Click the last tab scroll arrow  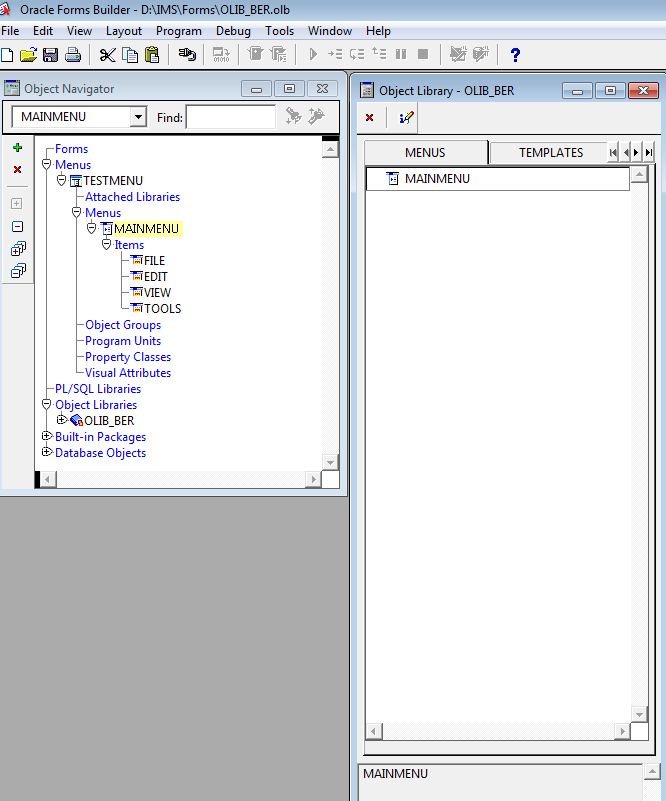pyautogui.click(x=648, y=153)
